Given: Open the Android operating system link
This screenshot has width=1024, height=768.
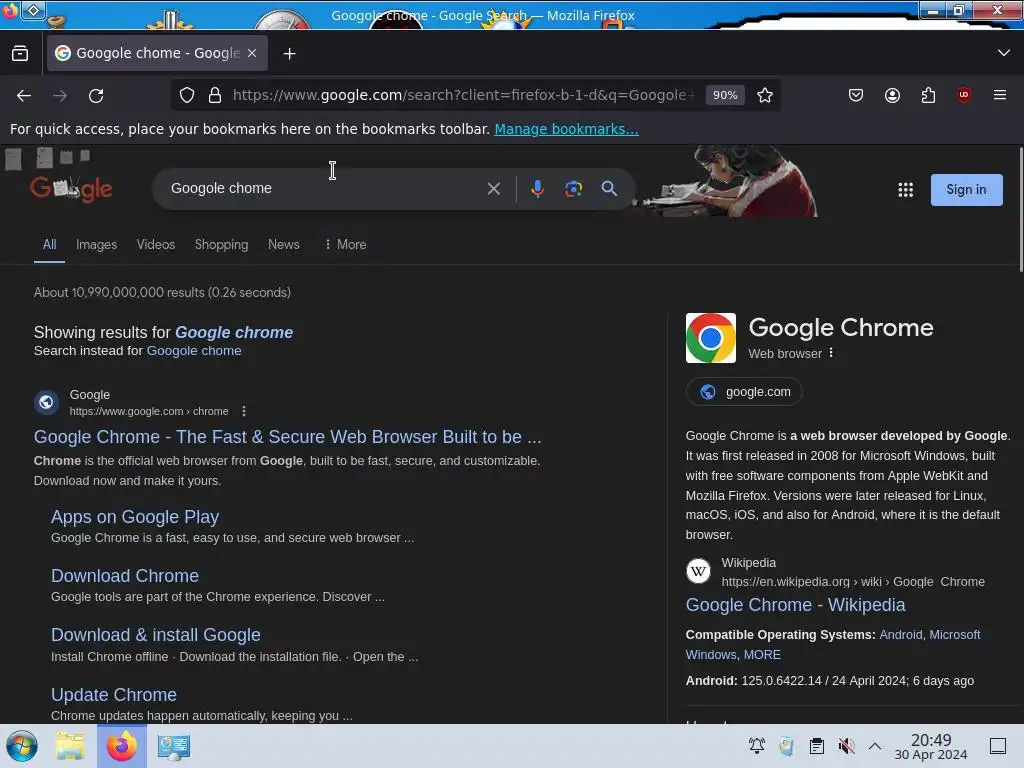Looking at the screenshot, I should [x=901, y=635].
